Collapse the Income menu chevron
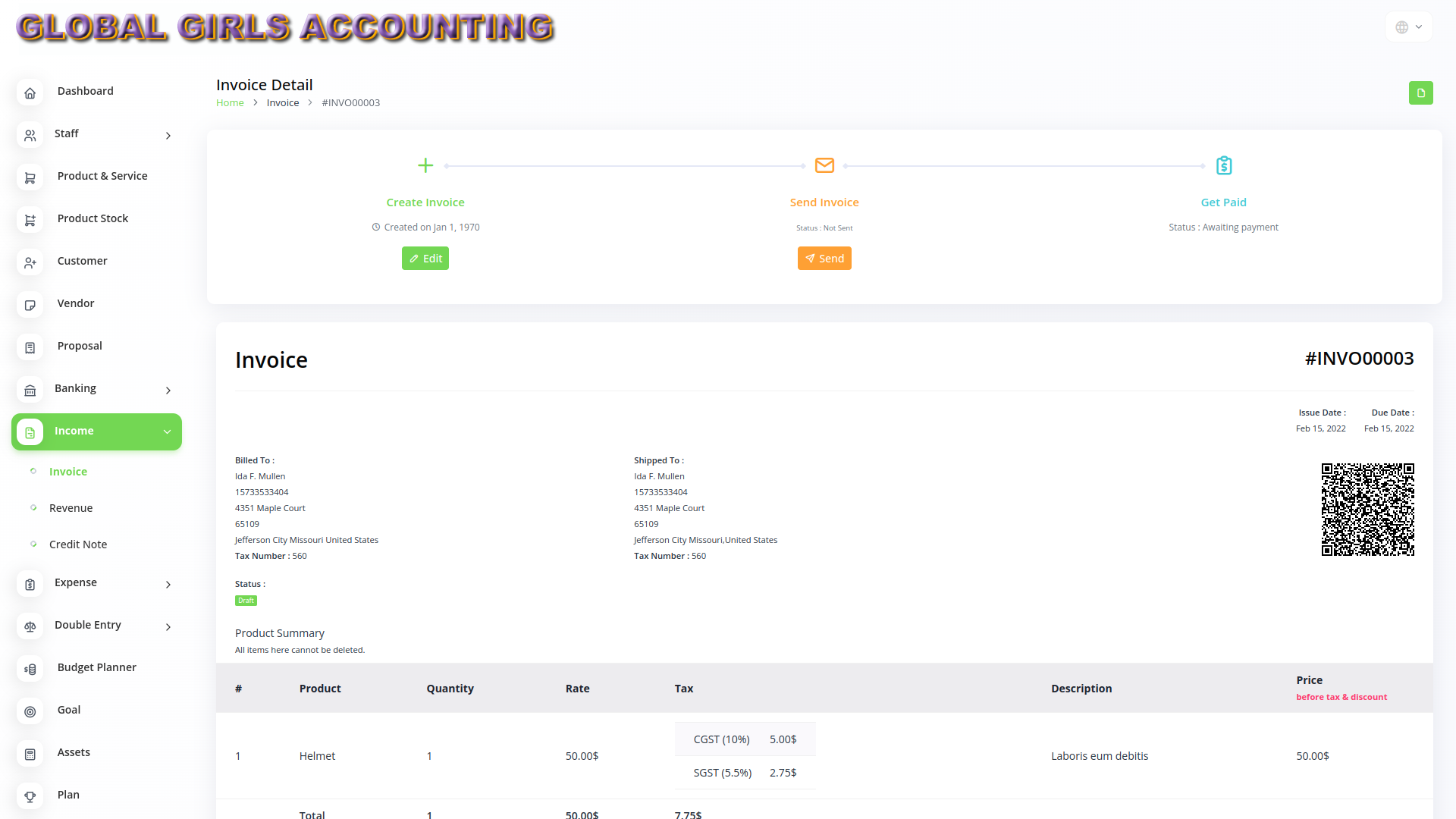This screenshot has width=1456, height=819. 167,432
